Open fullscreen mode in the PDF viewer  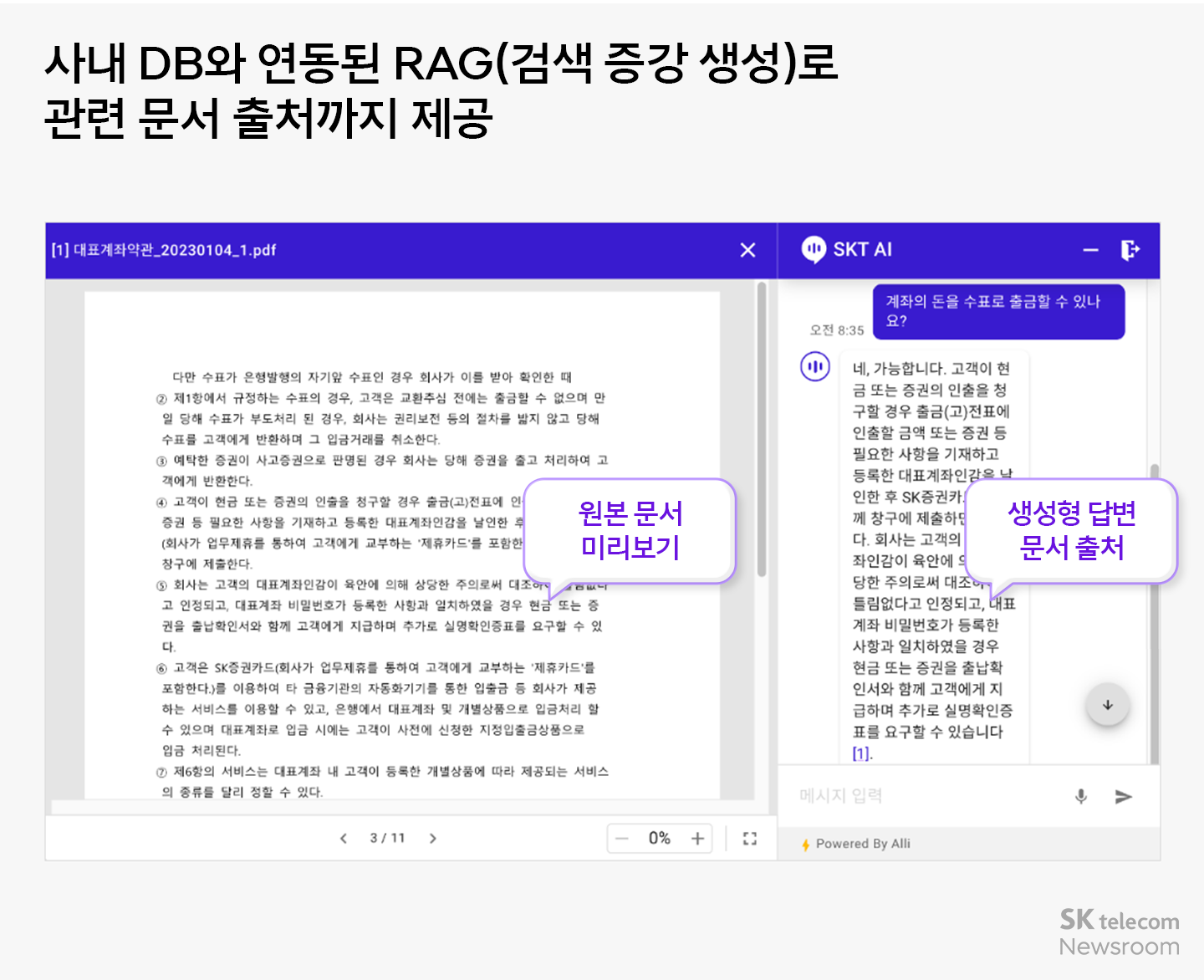(750, 838)
